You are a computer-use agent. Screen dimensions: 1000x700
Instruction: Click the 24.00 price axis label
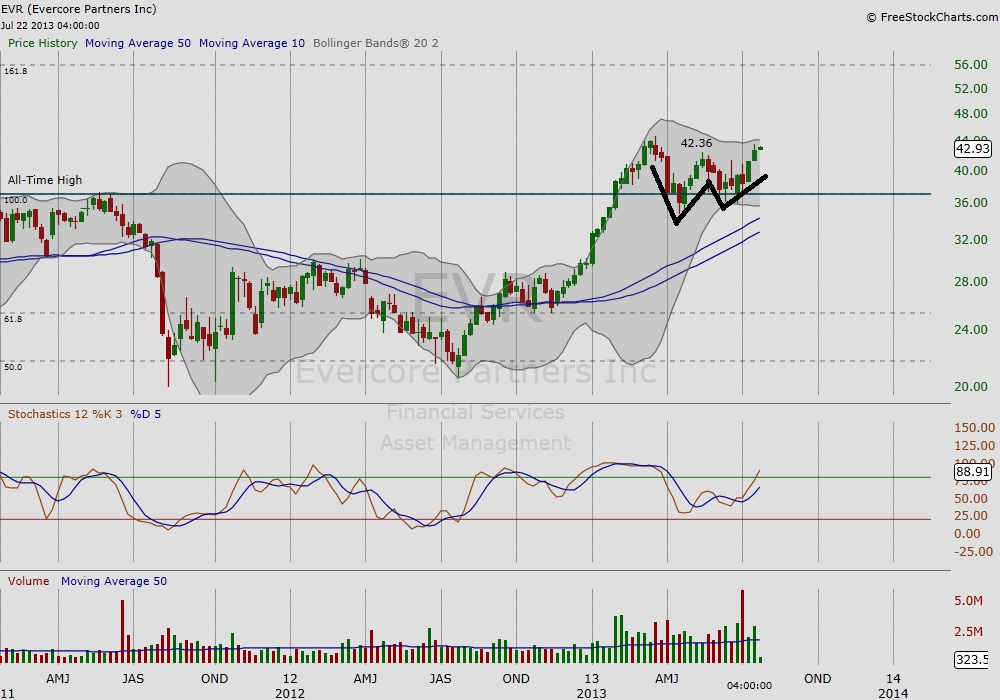[x=971, y=330]
